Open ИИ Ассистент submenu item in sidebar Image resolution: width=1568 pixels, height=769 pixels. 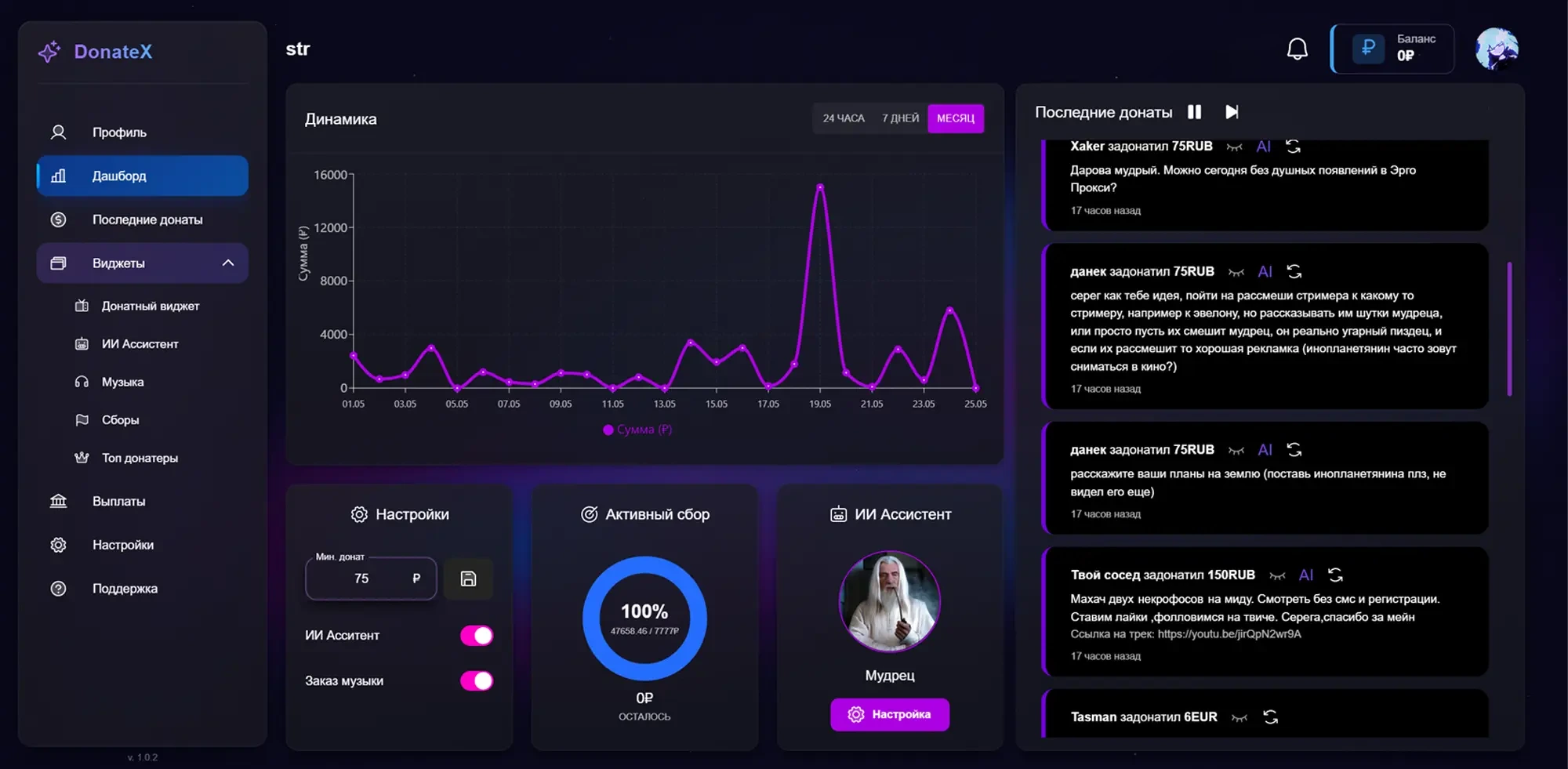[141, 344]
